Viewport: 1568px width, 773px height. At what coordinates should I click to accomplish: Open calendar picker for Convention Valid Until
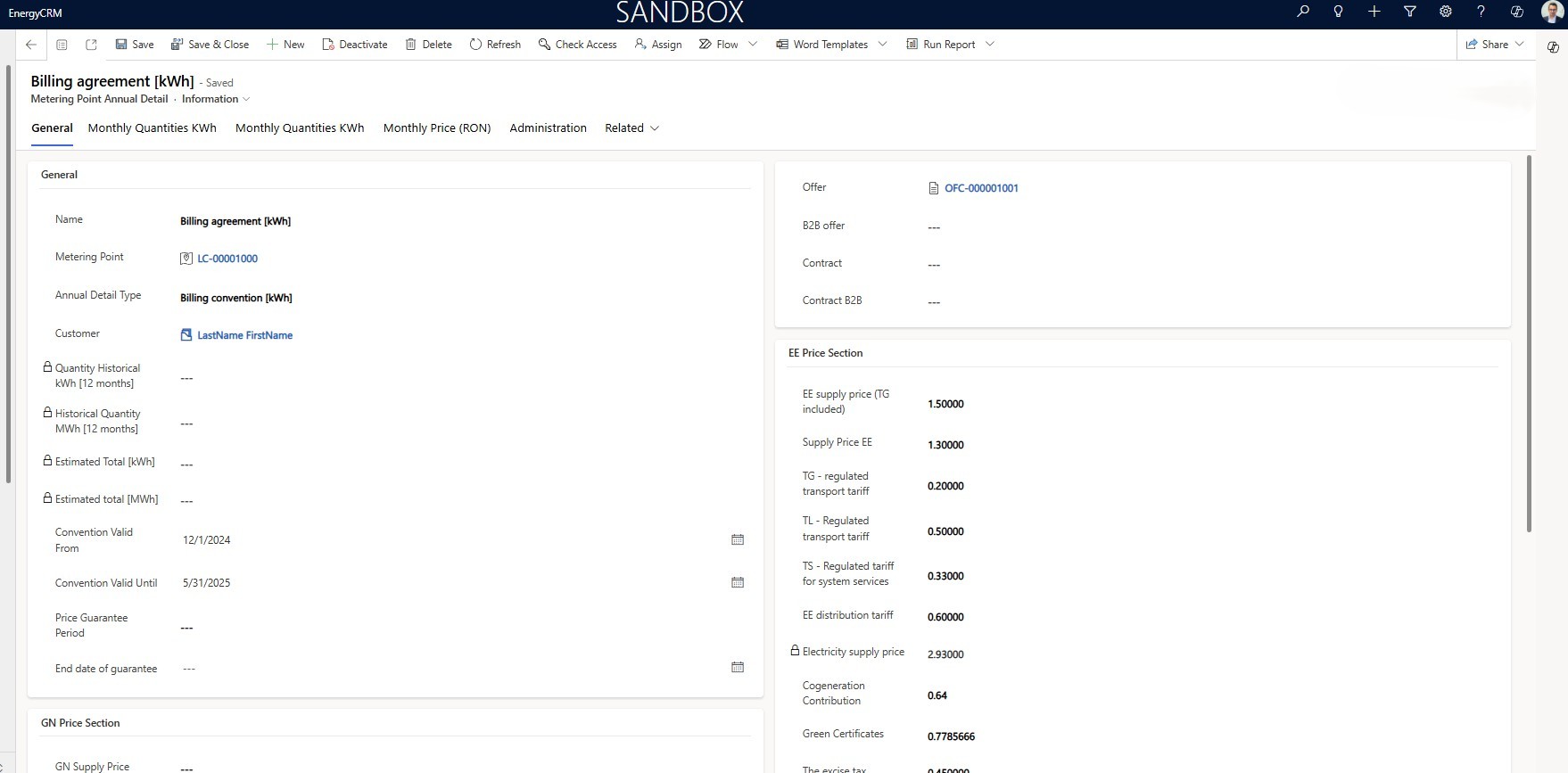click(x=738, y=583)
